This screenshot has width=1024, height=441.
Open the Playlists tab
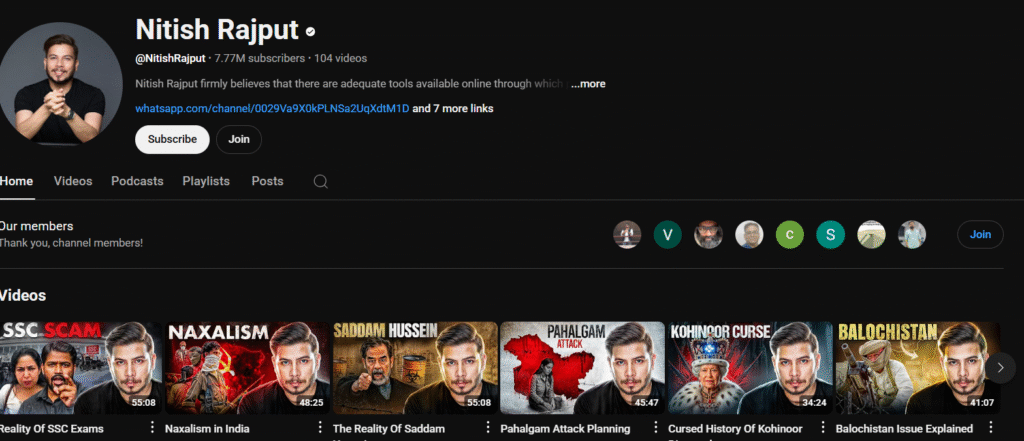[206, 181]
